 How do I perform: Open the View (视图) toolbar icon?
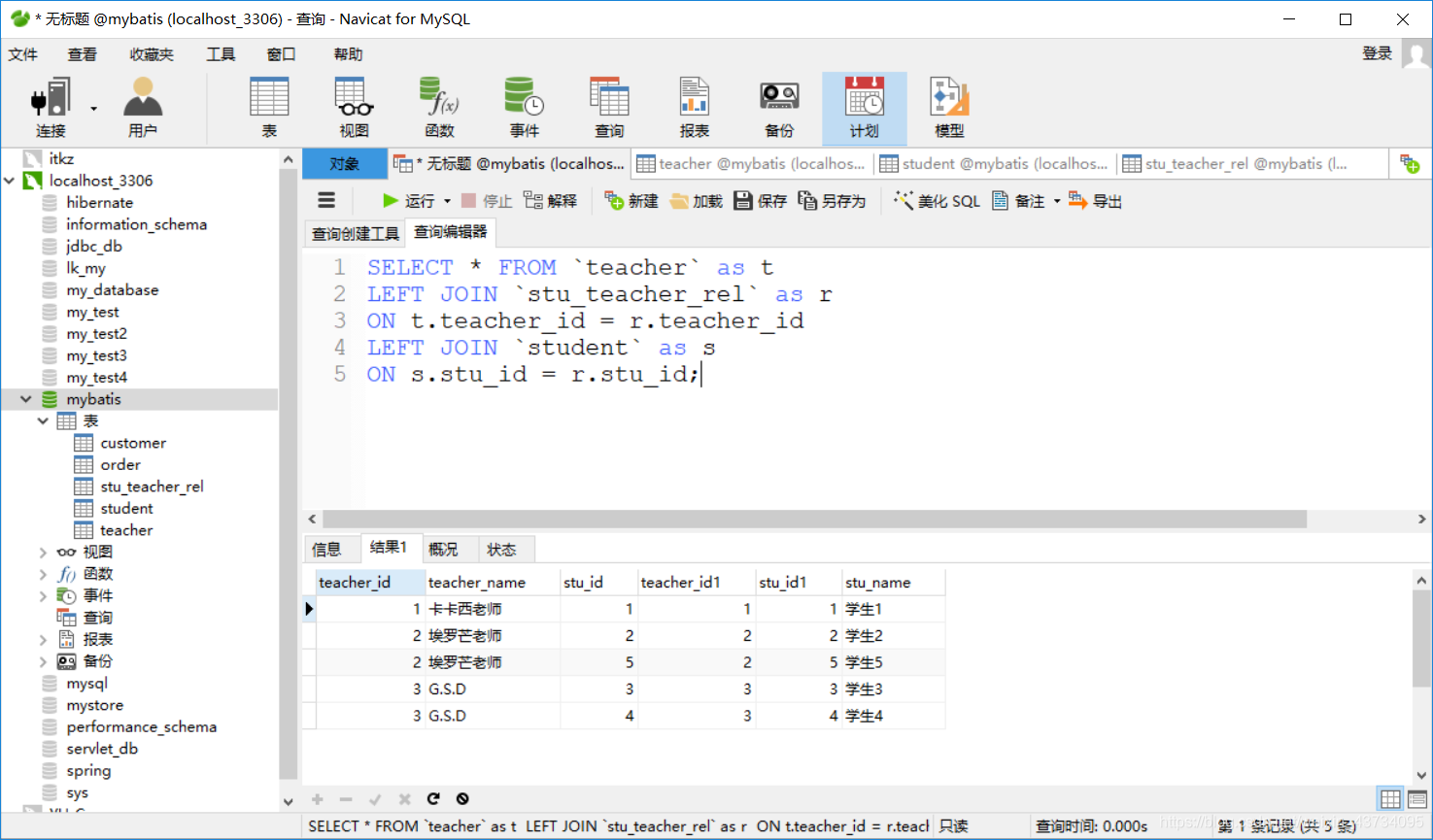pyautogui.click(x=354, y=108)
